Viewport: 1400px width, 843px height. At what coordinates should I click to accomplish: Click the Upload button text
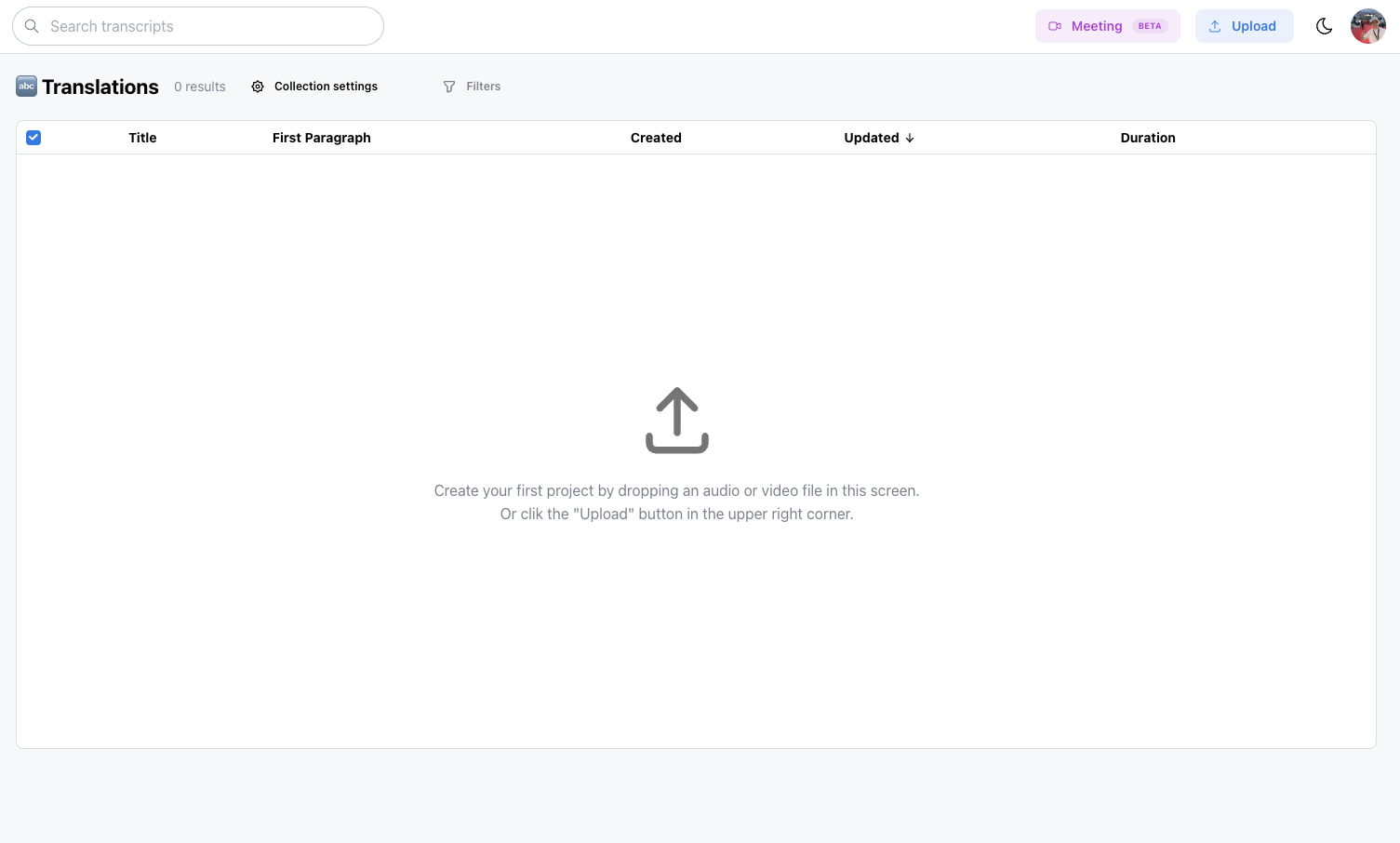tap(1253, 26)
